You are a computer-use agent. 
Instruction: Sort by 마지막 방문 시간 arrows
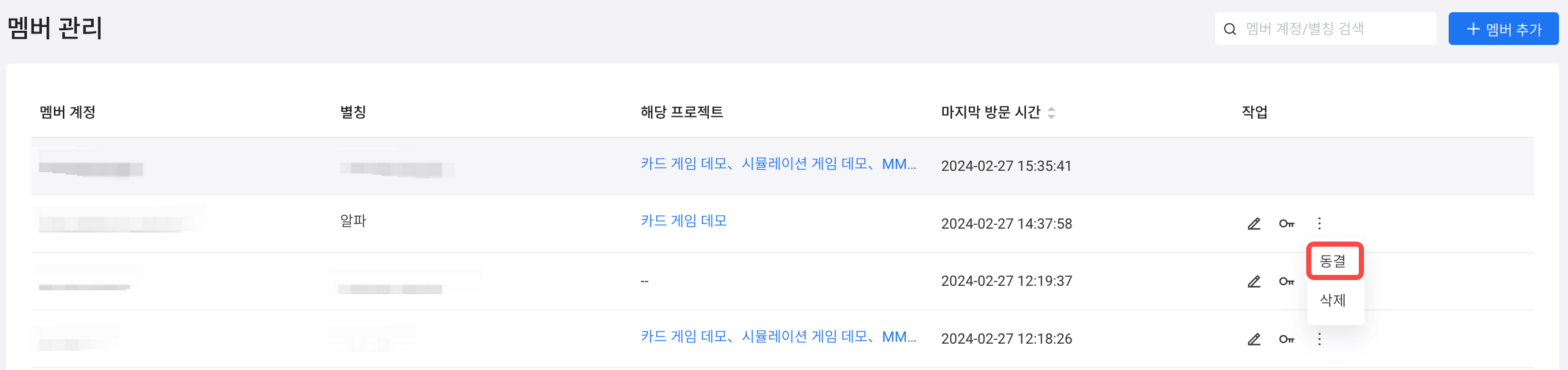pyautogui.click(x=1051, y=112)
